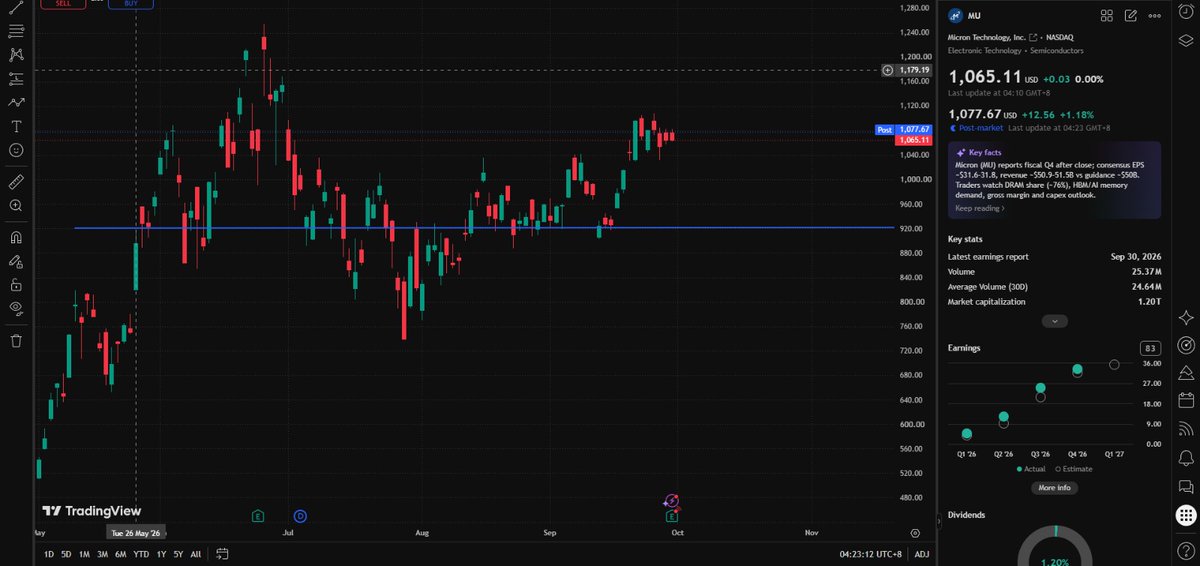Viewport: 1200px width, 566px height.
Task: Open the help question mark icon
Action: 1185,549
